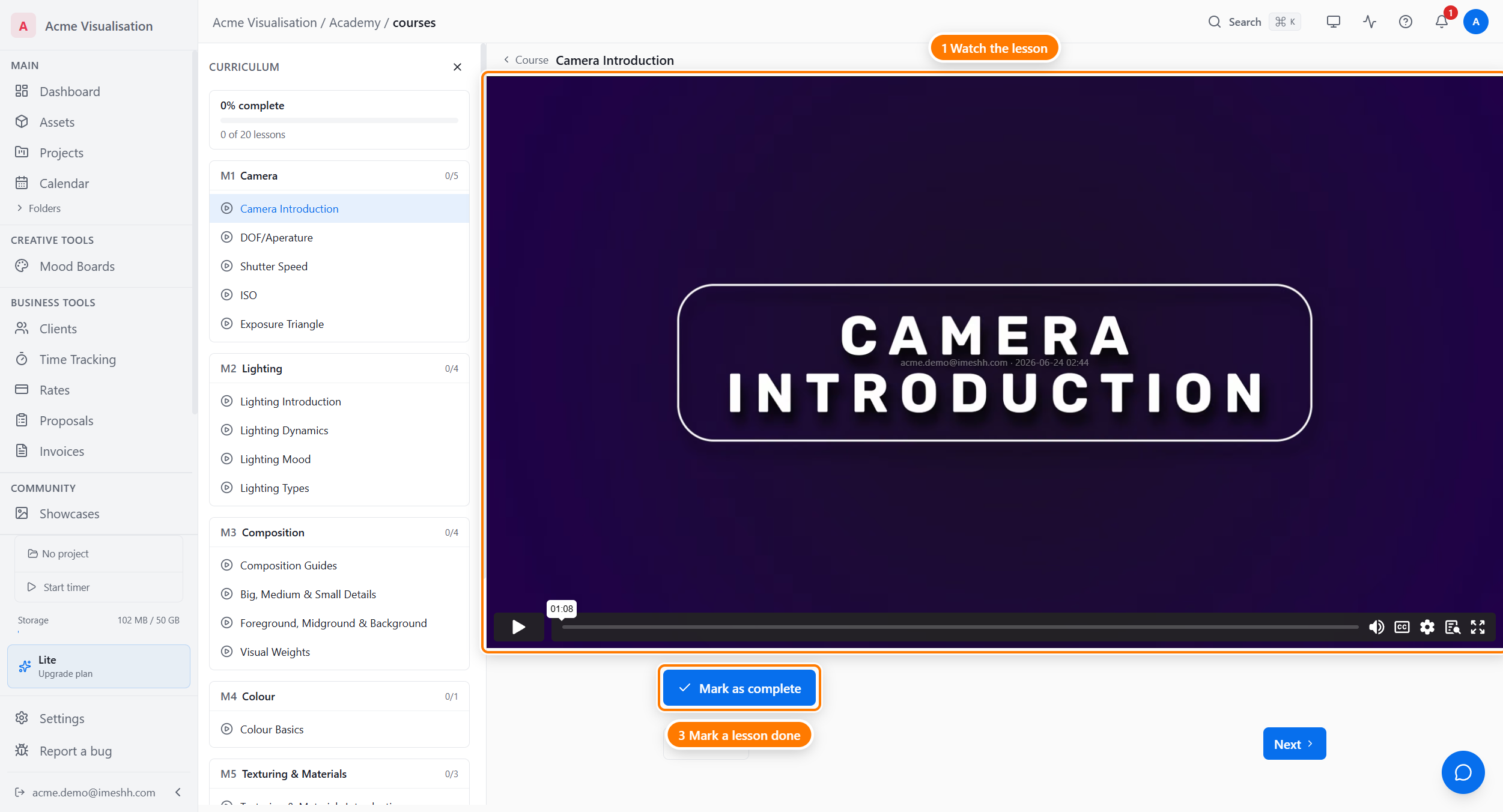This screenshot has height=812, width=1503.
Task: Click the Showcases image icon
Action: pyautogui.click(x=22, y=514)
